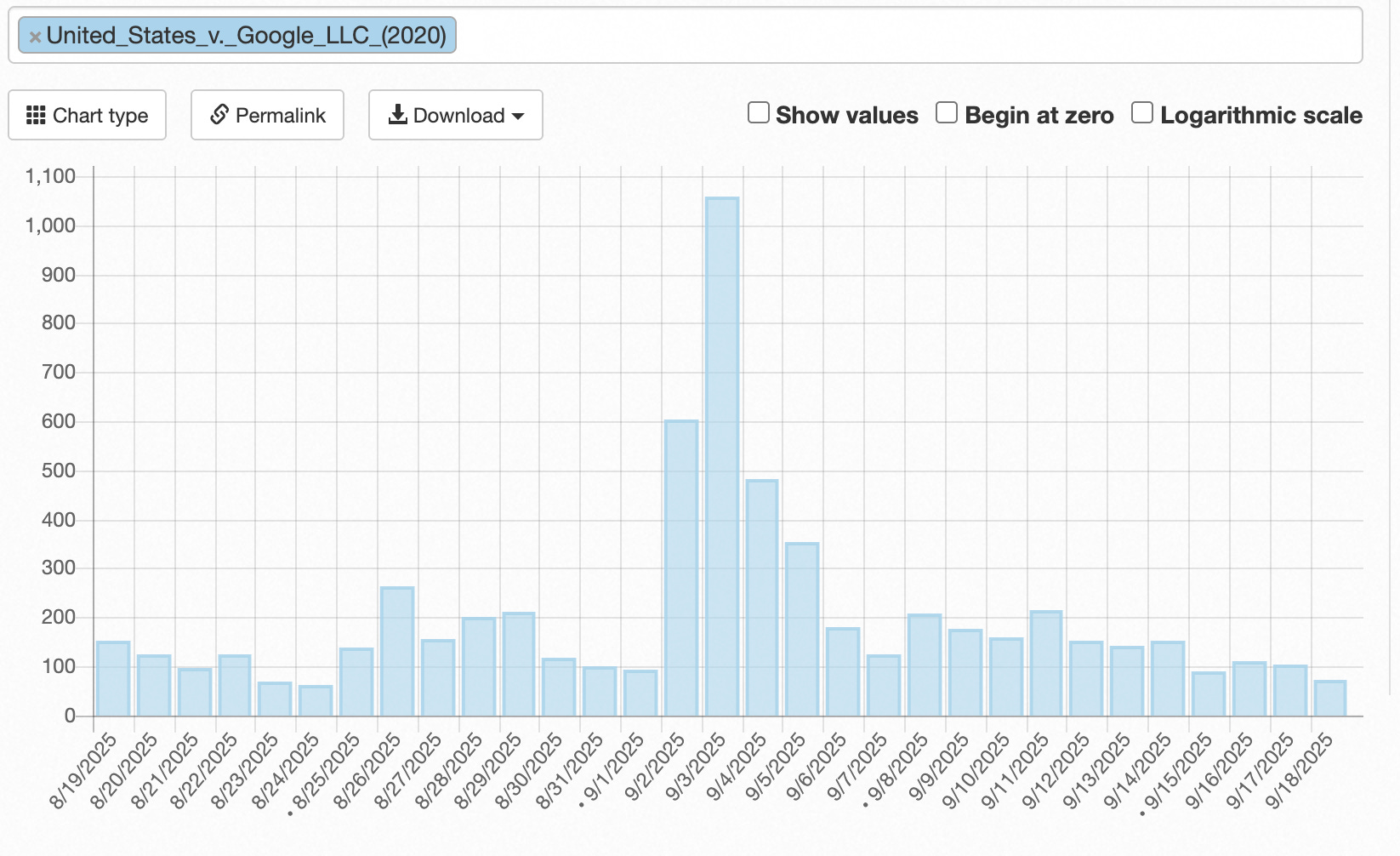1400x856 pixels.
Task: Toggle the Logarithmic scale checkbox
Action: (1142, 113)
